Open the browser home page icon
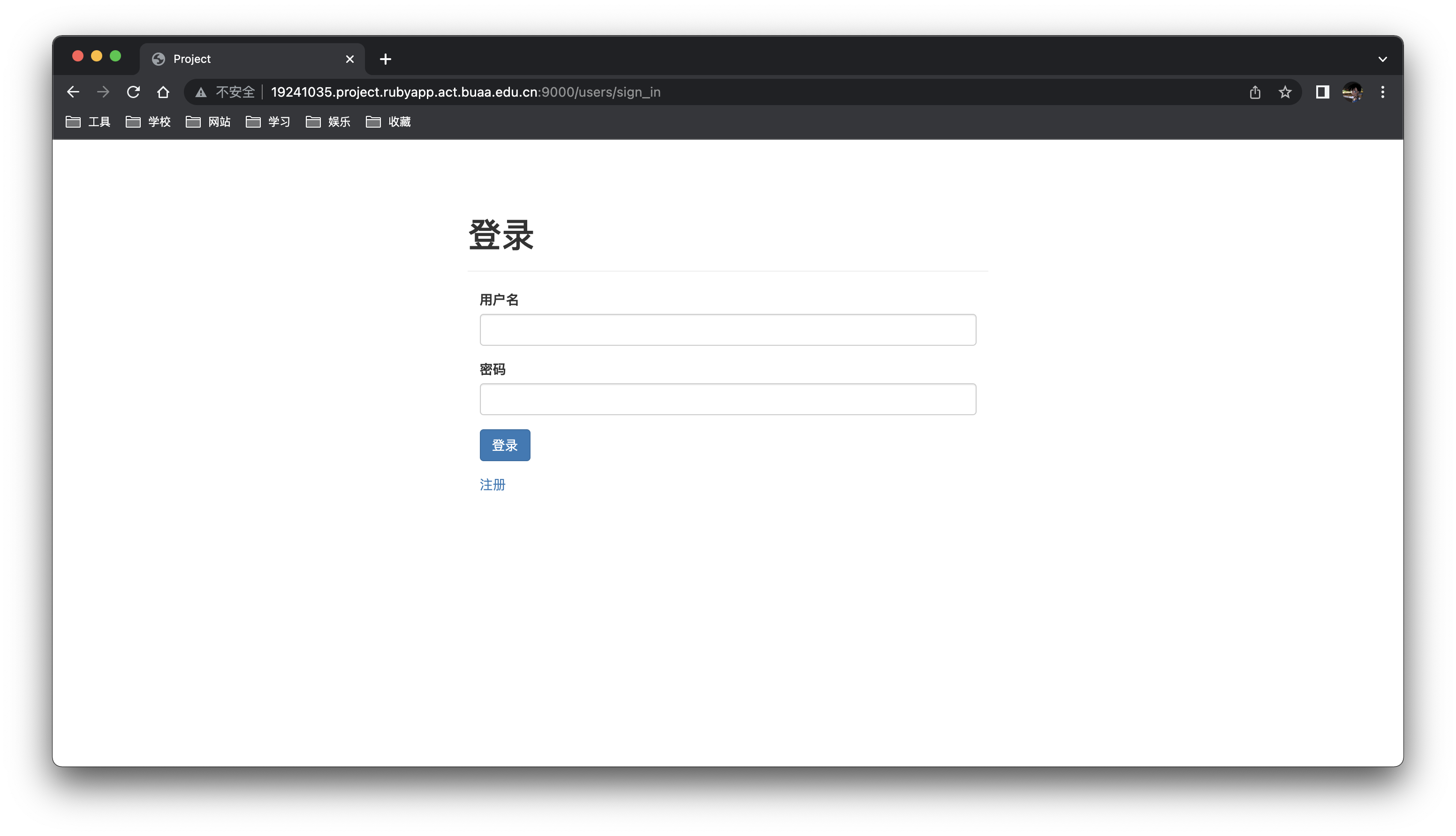Viewport: 1456px width, 836px height. [x=163, y=92]
